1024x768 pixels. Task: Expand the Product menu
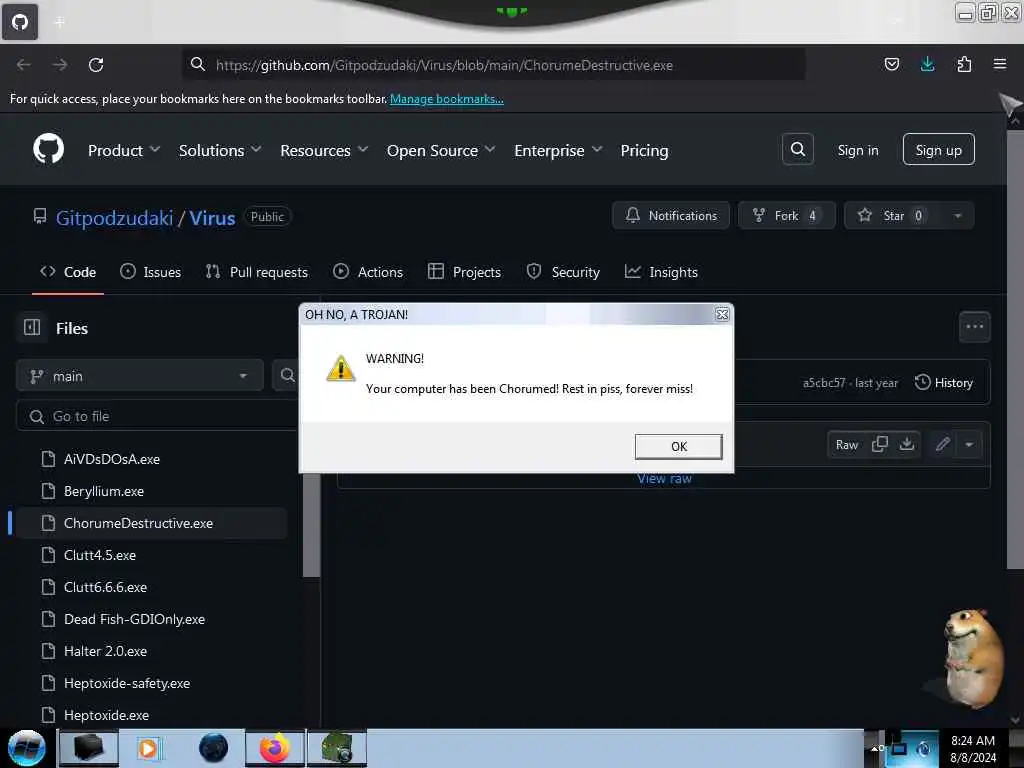pos(124,151)
